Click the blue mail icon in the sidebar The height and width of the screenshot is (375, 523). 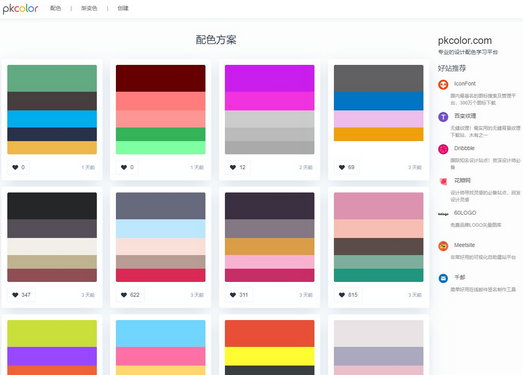click(443, 278)
